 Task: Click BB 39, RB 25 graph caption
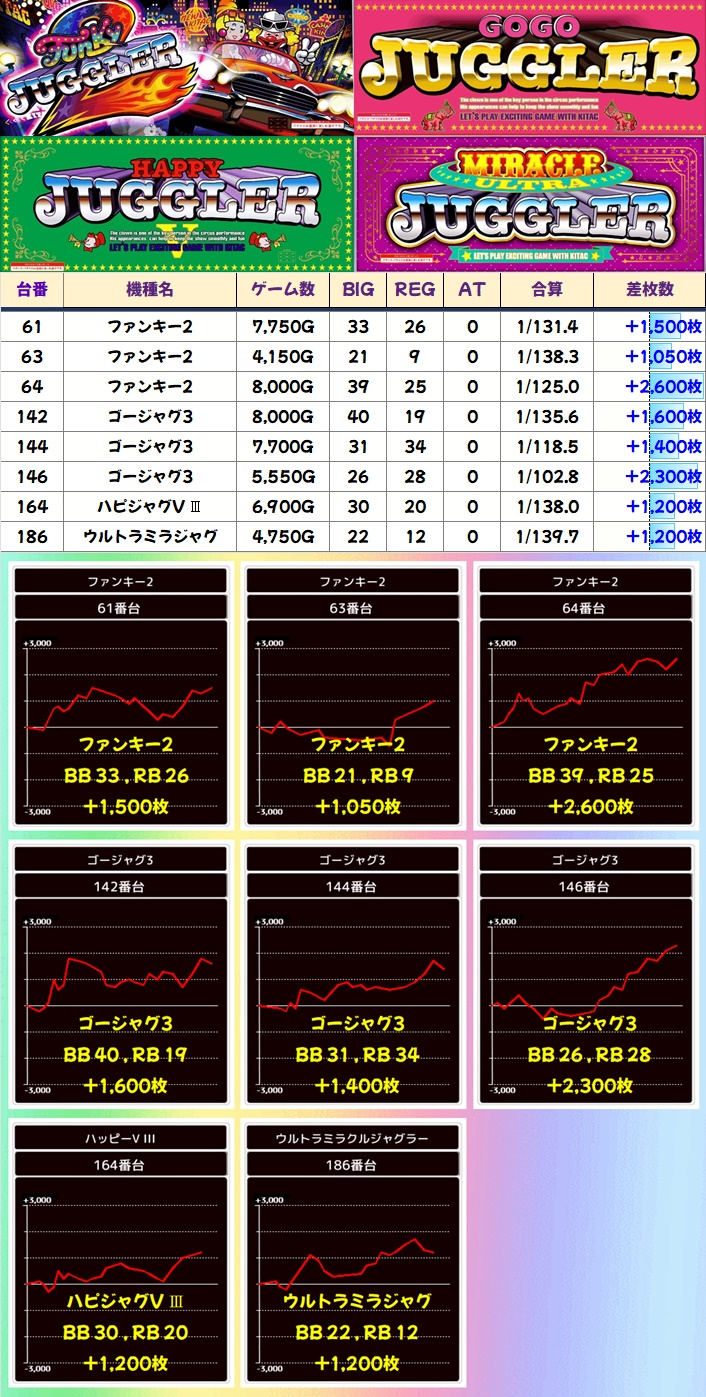click(x=591, y=776)
